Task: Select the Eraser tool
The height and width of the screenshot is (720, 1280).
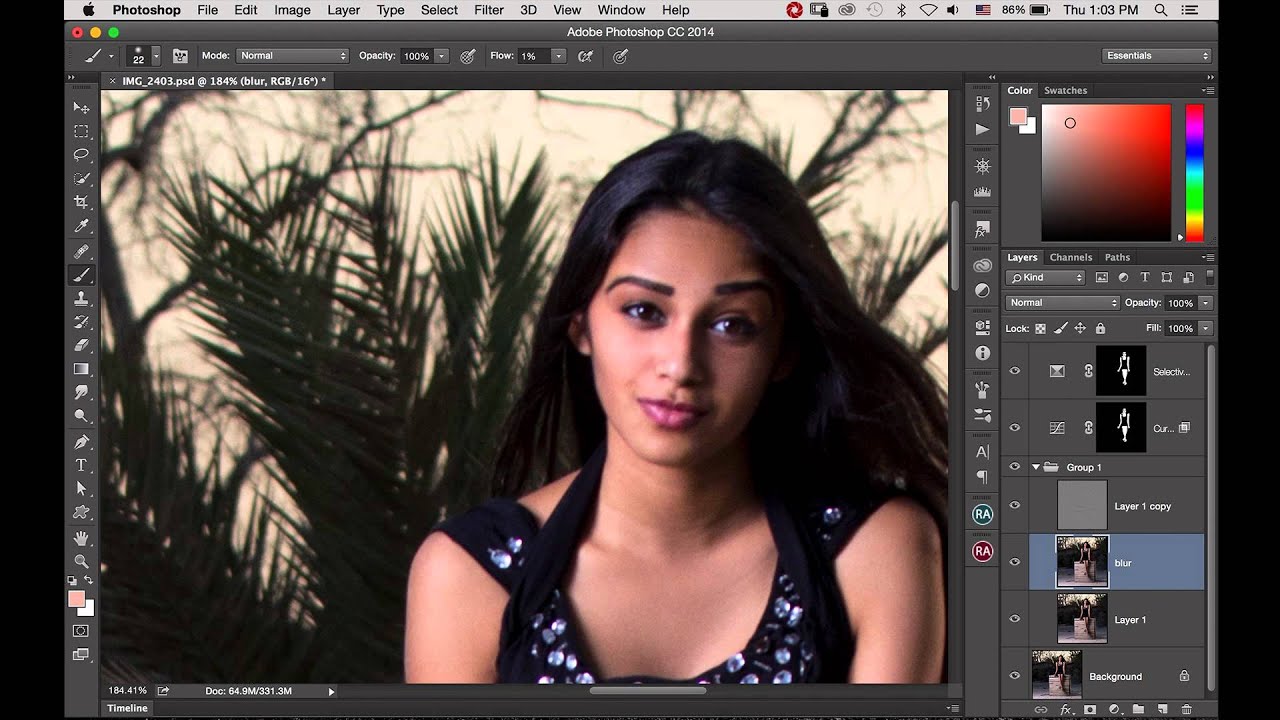Action: click(81, 345)
